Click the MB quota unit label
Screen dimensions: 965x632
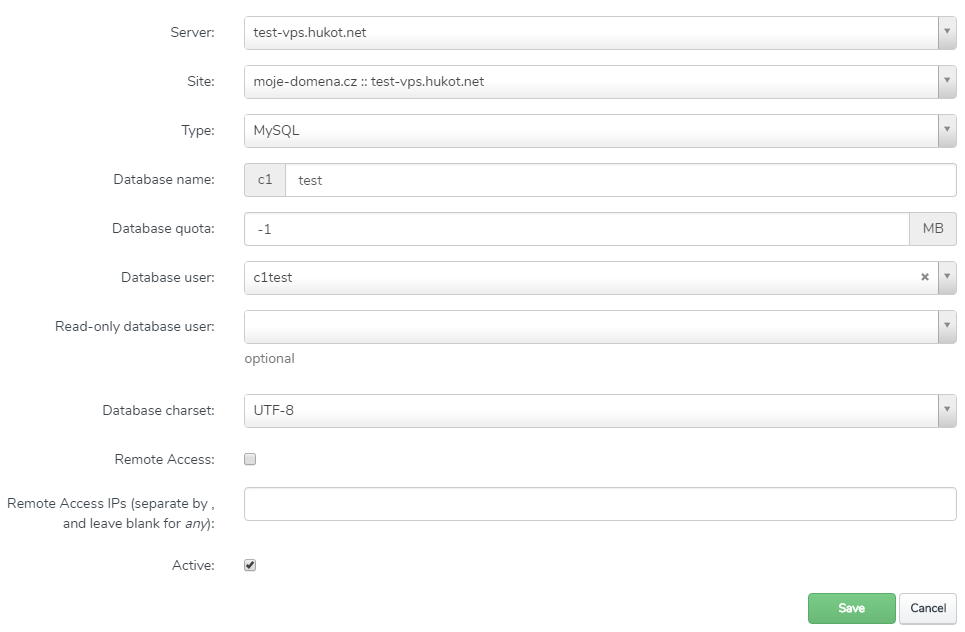tap(933, 229)
